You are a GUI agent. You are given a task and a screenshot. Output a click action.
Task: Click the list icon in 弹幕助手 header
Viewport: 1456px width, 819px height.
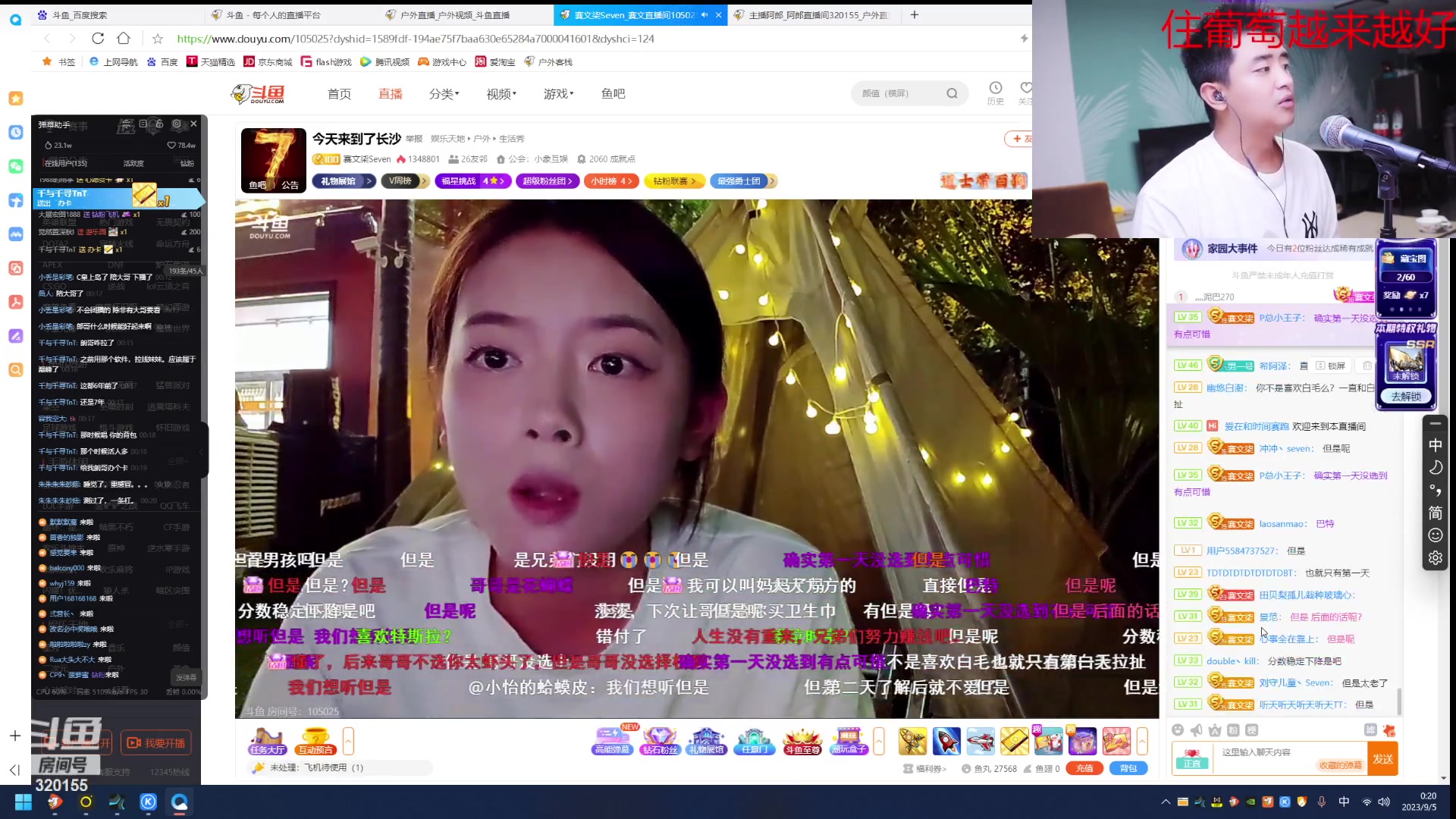tap(143, 124)
